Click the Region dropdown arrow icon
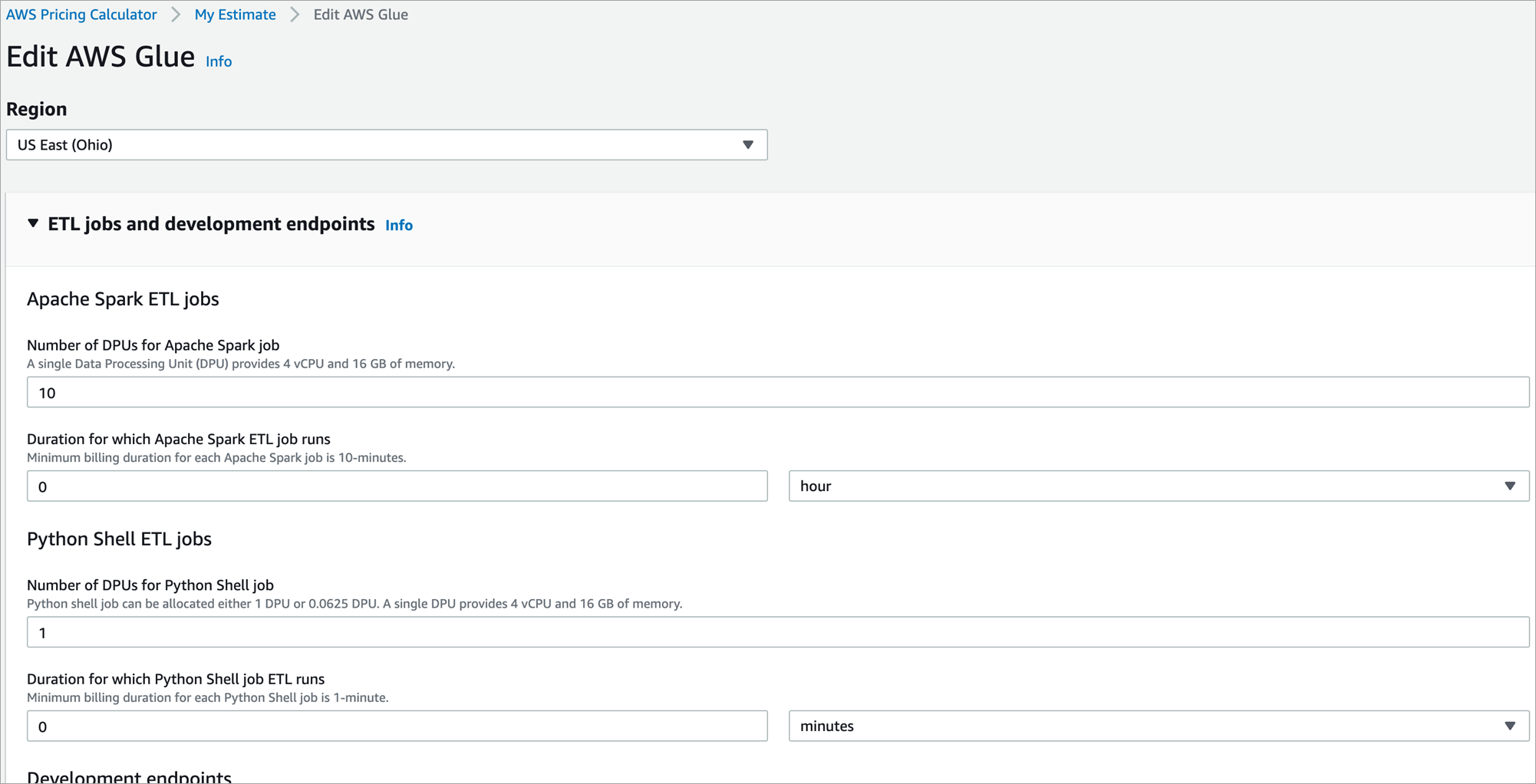This screenshot has width=1536, height=784. (x=748, y=145)
